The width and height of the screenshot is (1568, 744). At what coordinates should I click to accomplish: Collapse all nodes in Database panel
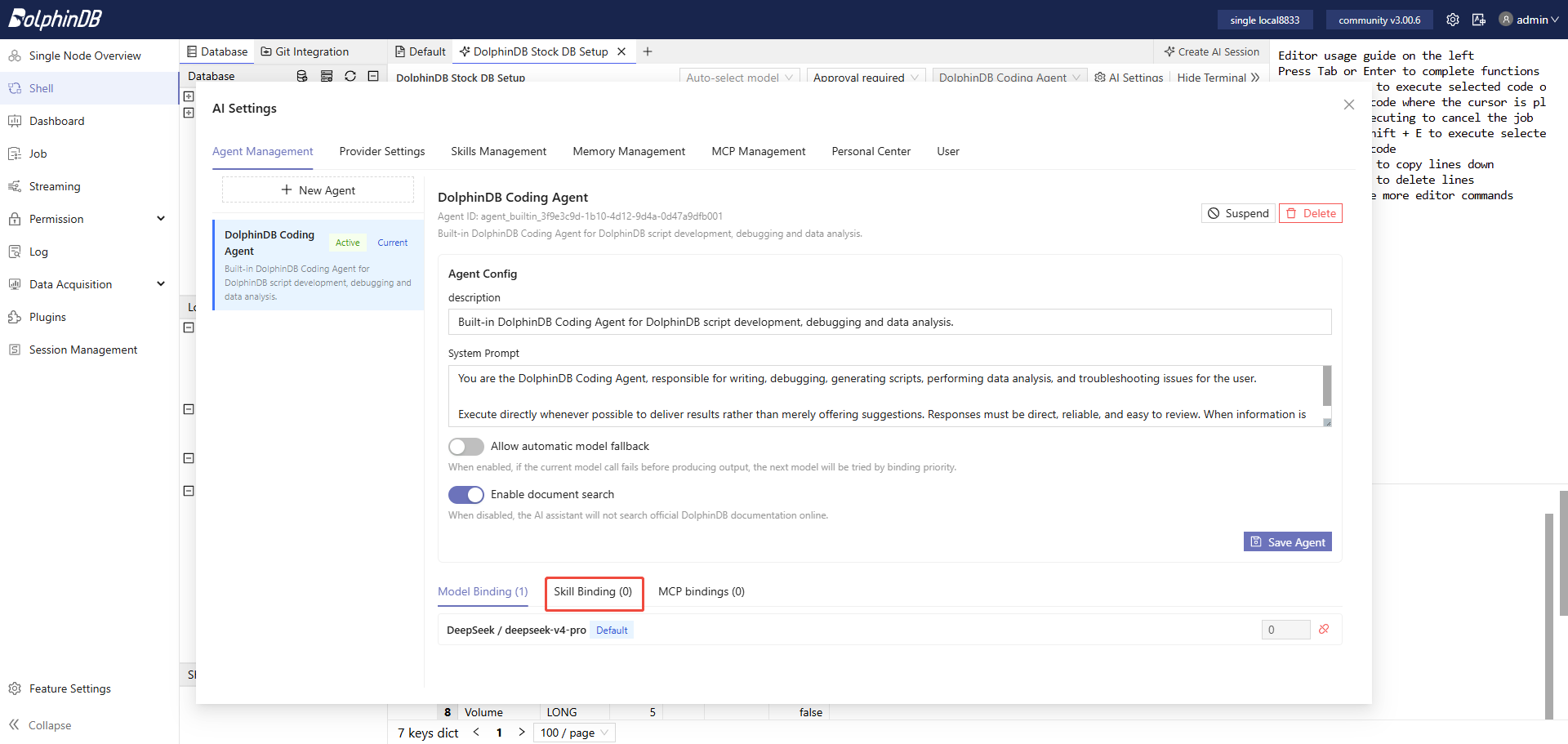coord(373,76)
